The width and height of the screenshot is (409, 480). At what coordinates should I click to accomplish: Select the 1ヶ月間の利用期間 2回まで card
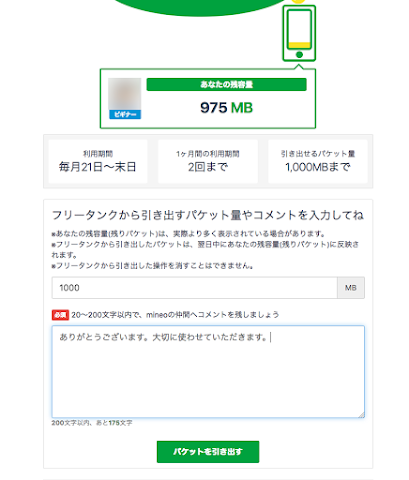[208, 161]
